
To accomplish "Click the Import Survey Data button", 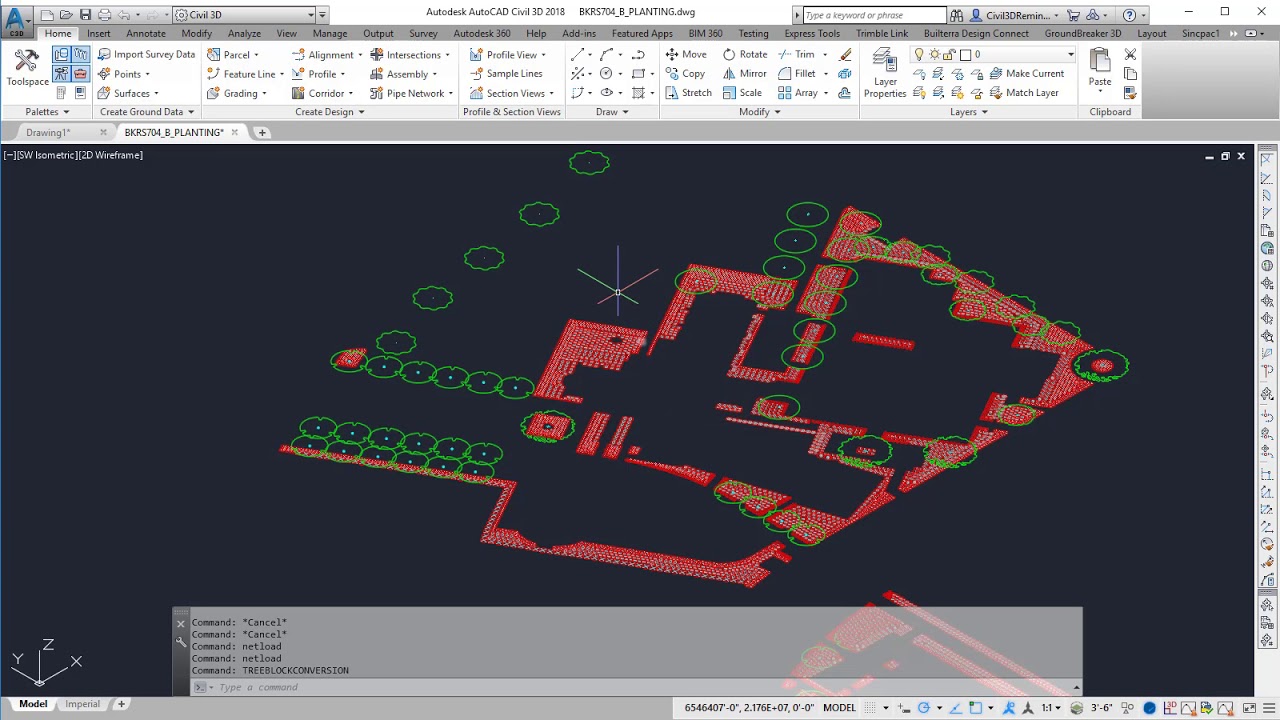I will (146, 54).
